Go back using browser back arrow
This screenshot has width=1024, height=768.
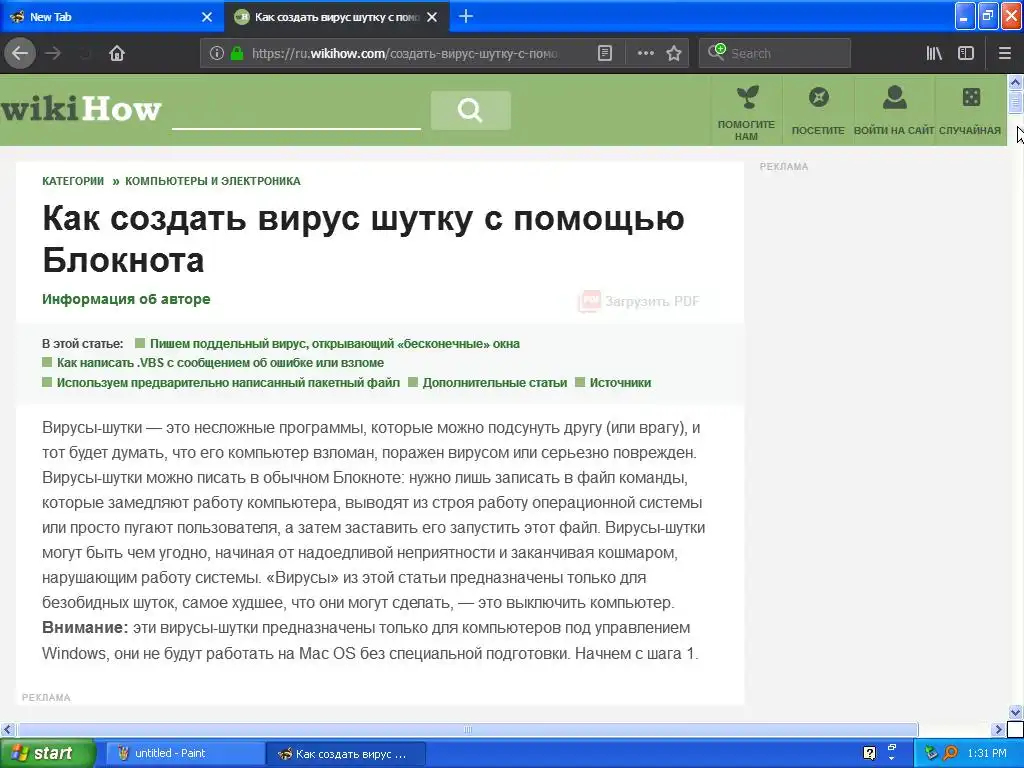[20, 53]
